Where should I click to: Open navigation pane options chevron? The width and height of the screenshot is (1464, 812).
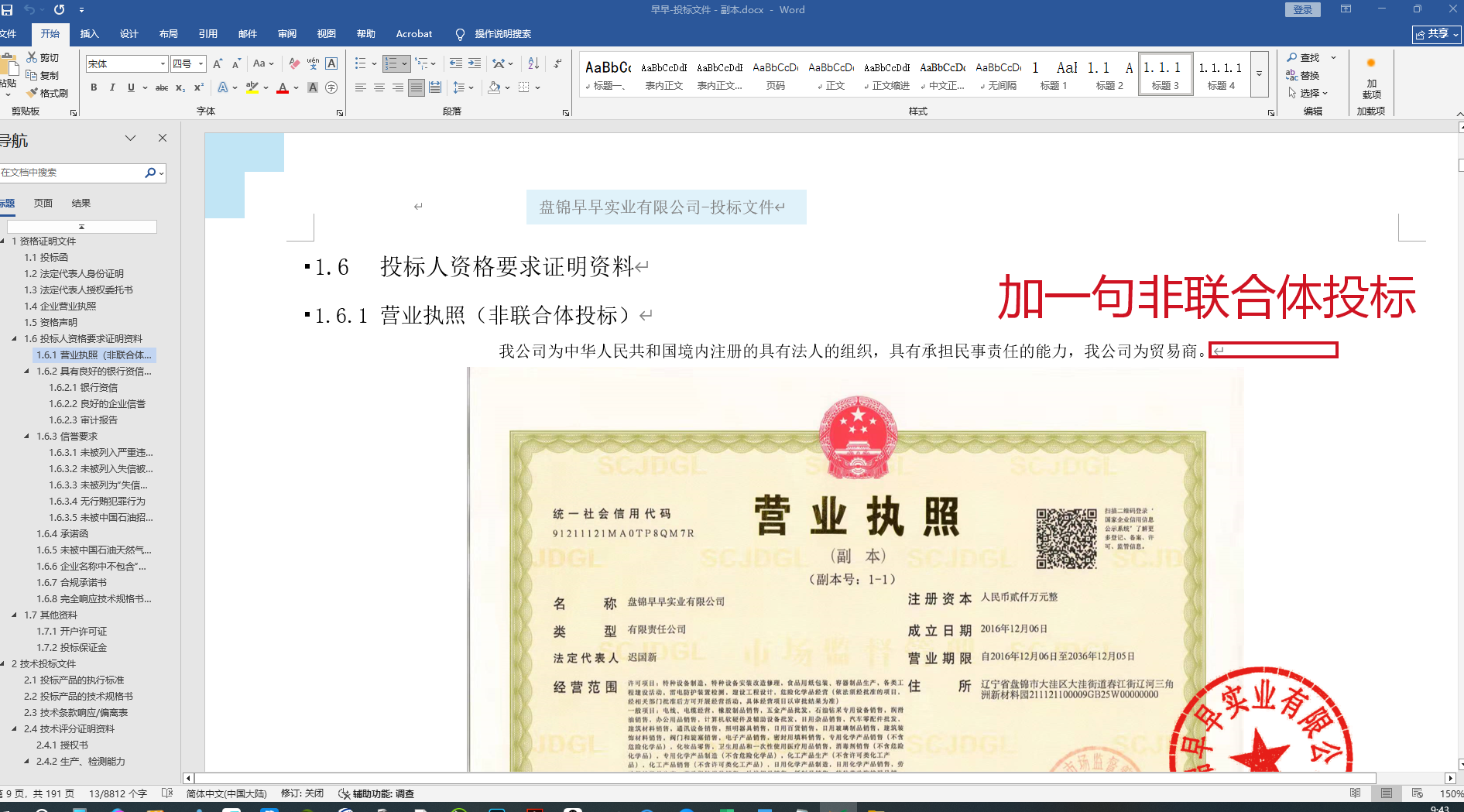click(130, 138)
